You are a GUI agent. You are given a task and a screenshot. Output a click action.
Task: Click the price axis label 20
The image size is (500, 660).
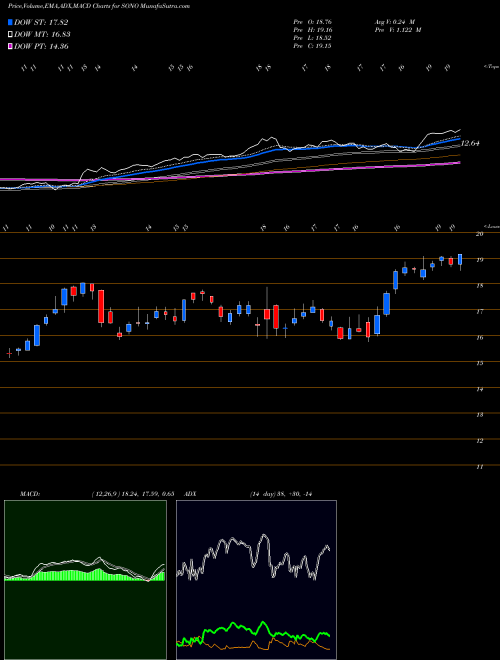pos(479,234)
